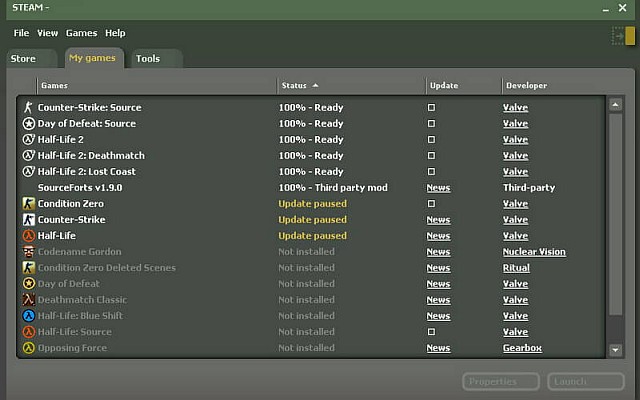Click the orange Half-Life game icon
The width and height of the screenshot is (640, 400).
pyautogui.click(x=29, y=235)
